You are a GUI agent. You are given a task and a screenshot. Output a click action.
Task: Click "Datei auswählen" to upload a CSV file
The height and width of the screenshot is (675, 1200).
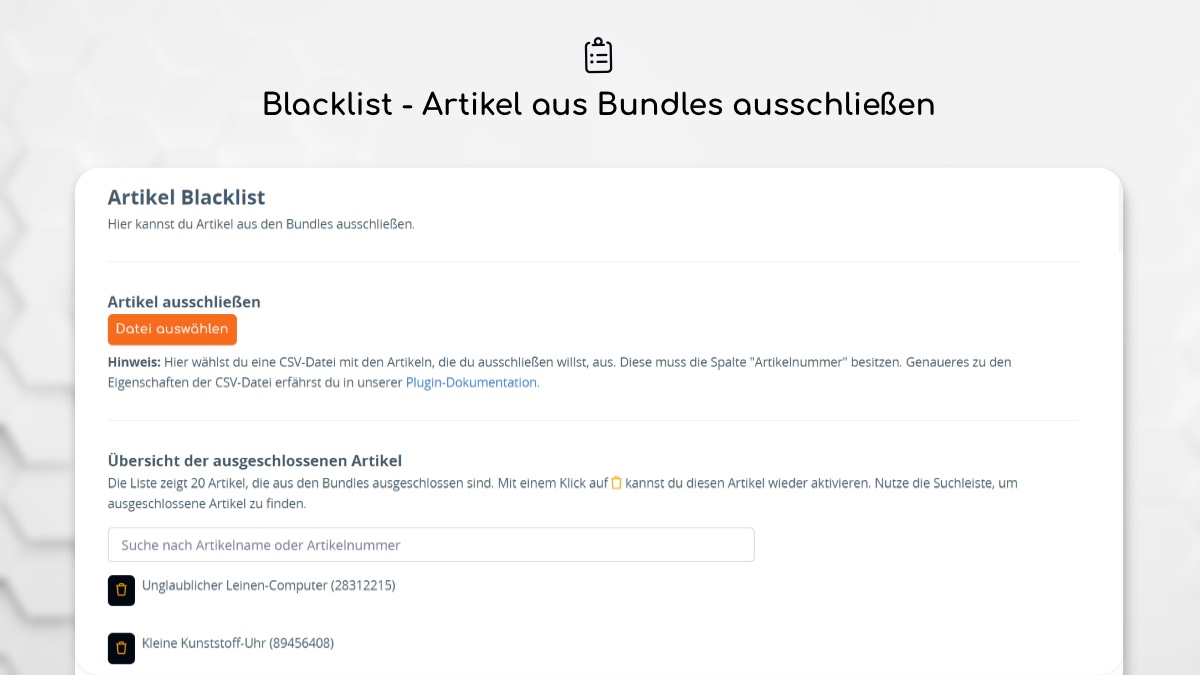(172, 329)
